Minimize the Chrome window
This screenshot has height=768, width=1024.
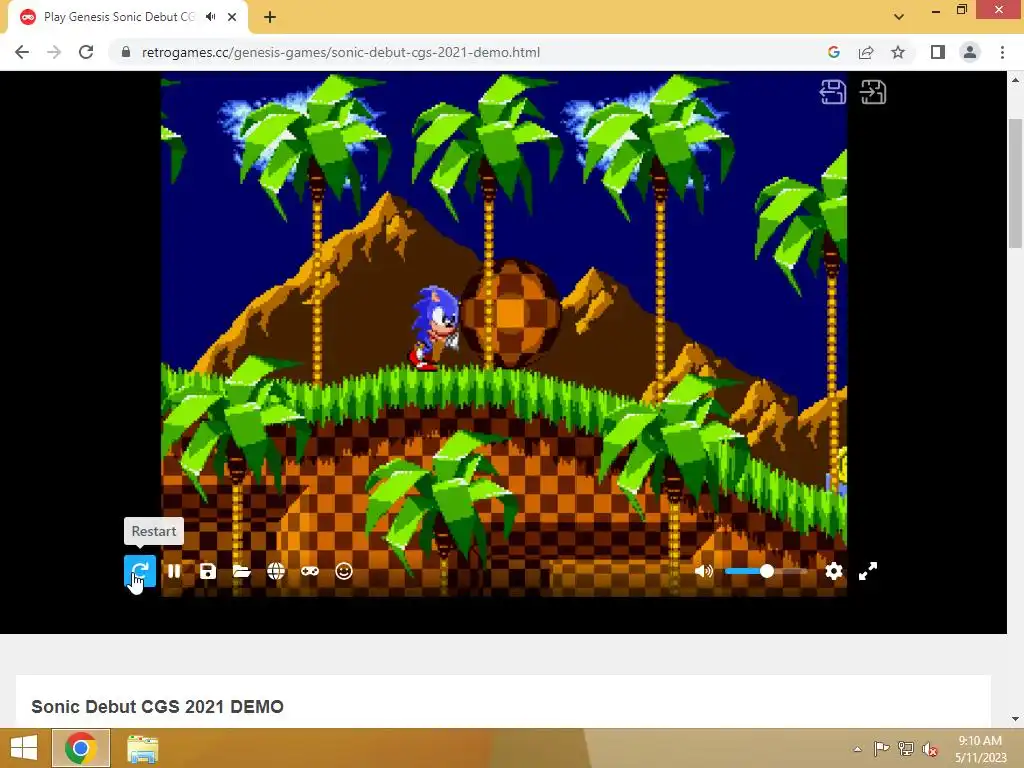coord(936,10)
